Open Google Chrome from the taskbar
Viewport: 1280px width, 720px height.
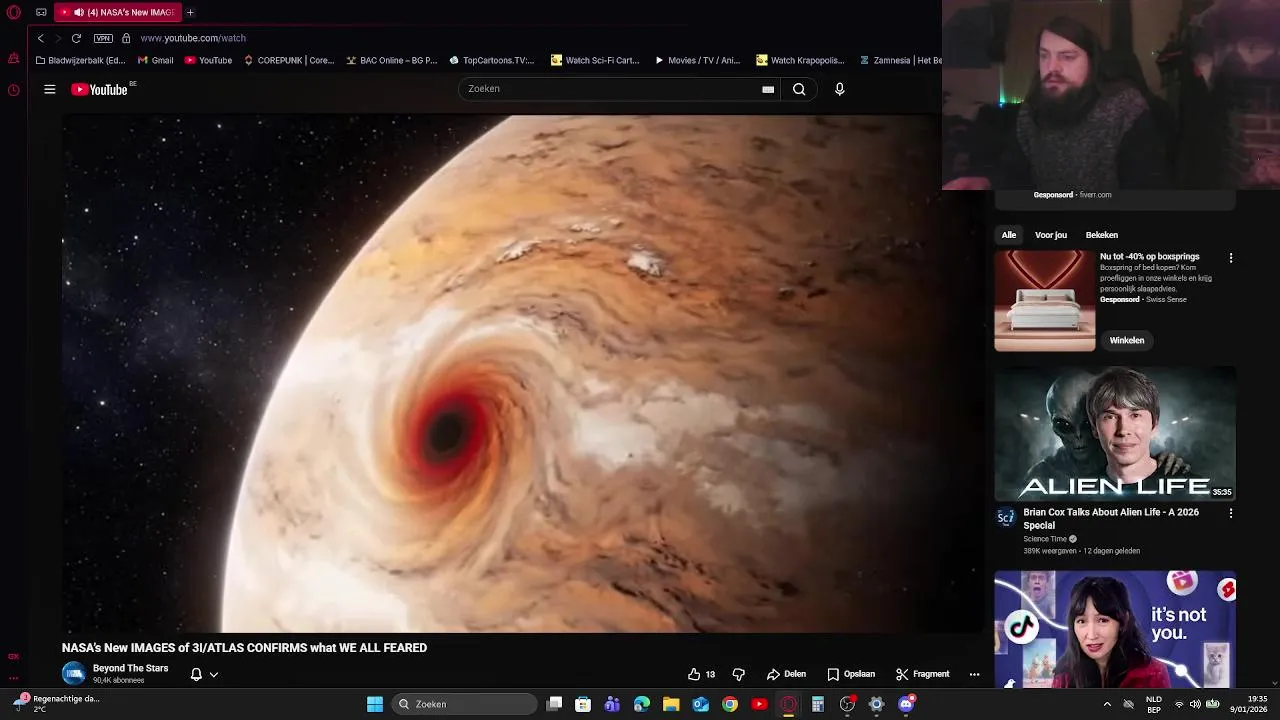click(x=730, y=704)
